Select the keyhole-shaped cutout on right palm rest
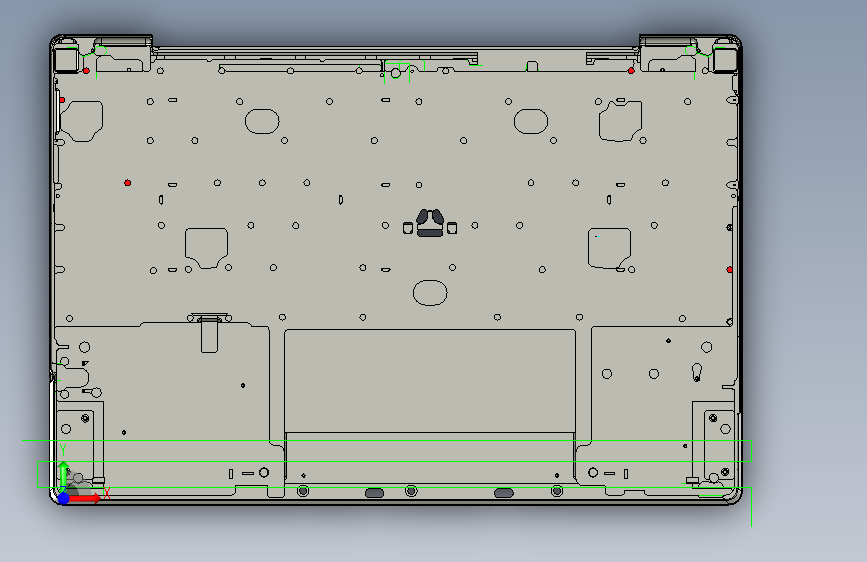Screen dimensions: 867x562 coord(697,372)
